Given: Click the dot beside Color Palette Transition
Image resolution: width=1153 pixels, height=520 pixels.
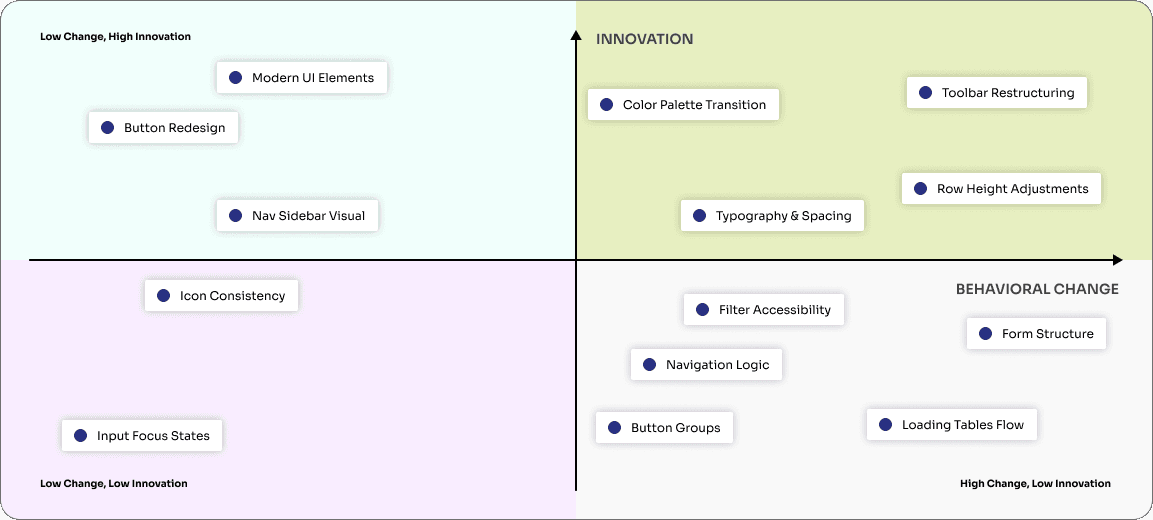Looking at the screenshot, I should click(x=606, y=104).
